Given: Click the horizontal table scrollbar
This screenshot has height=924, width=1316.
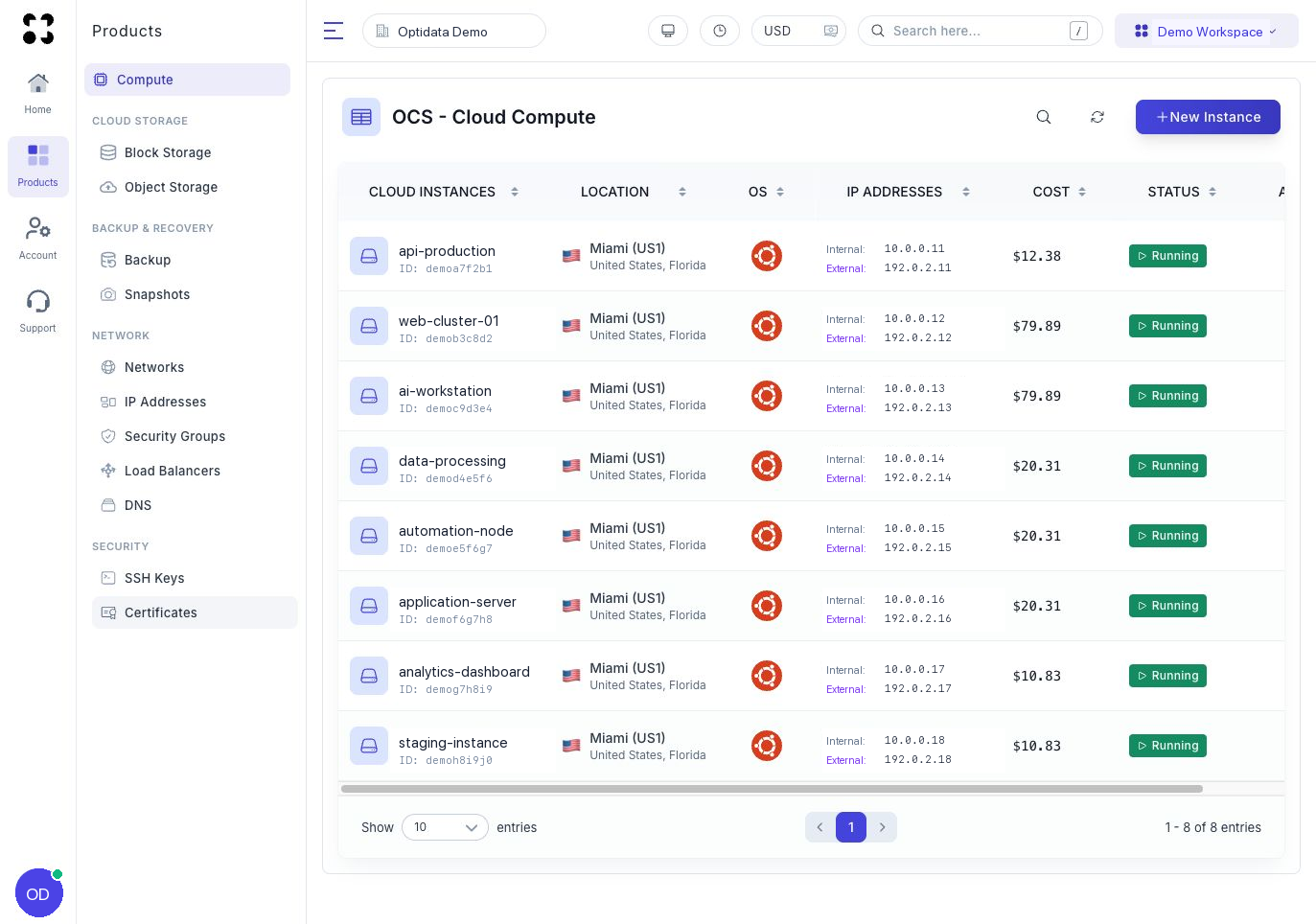Looking at the screenshot, I should (x=772, y=789).
